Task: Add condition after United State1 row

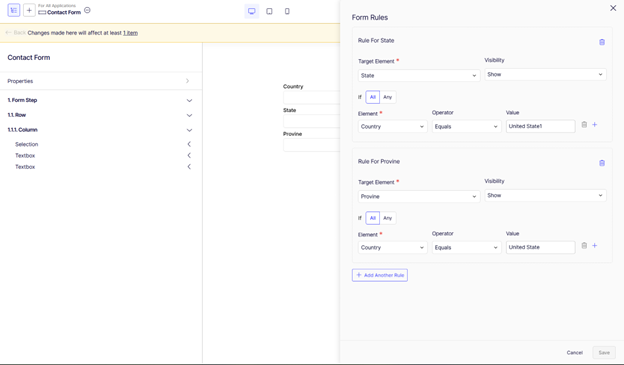Action: [595, 125]
